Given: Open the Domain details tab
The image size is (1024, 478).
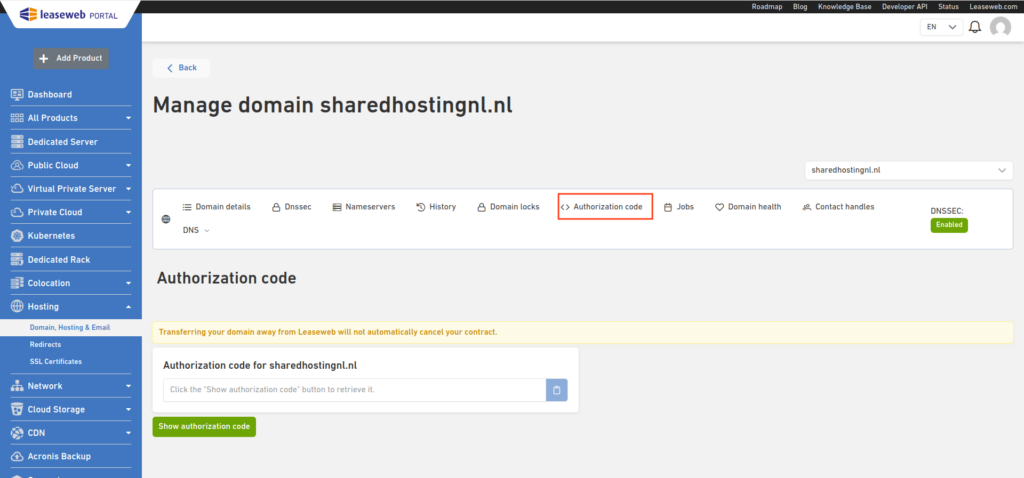Looking at the screenshot, I should pyautogui.click(x=216, y=207).
